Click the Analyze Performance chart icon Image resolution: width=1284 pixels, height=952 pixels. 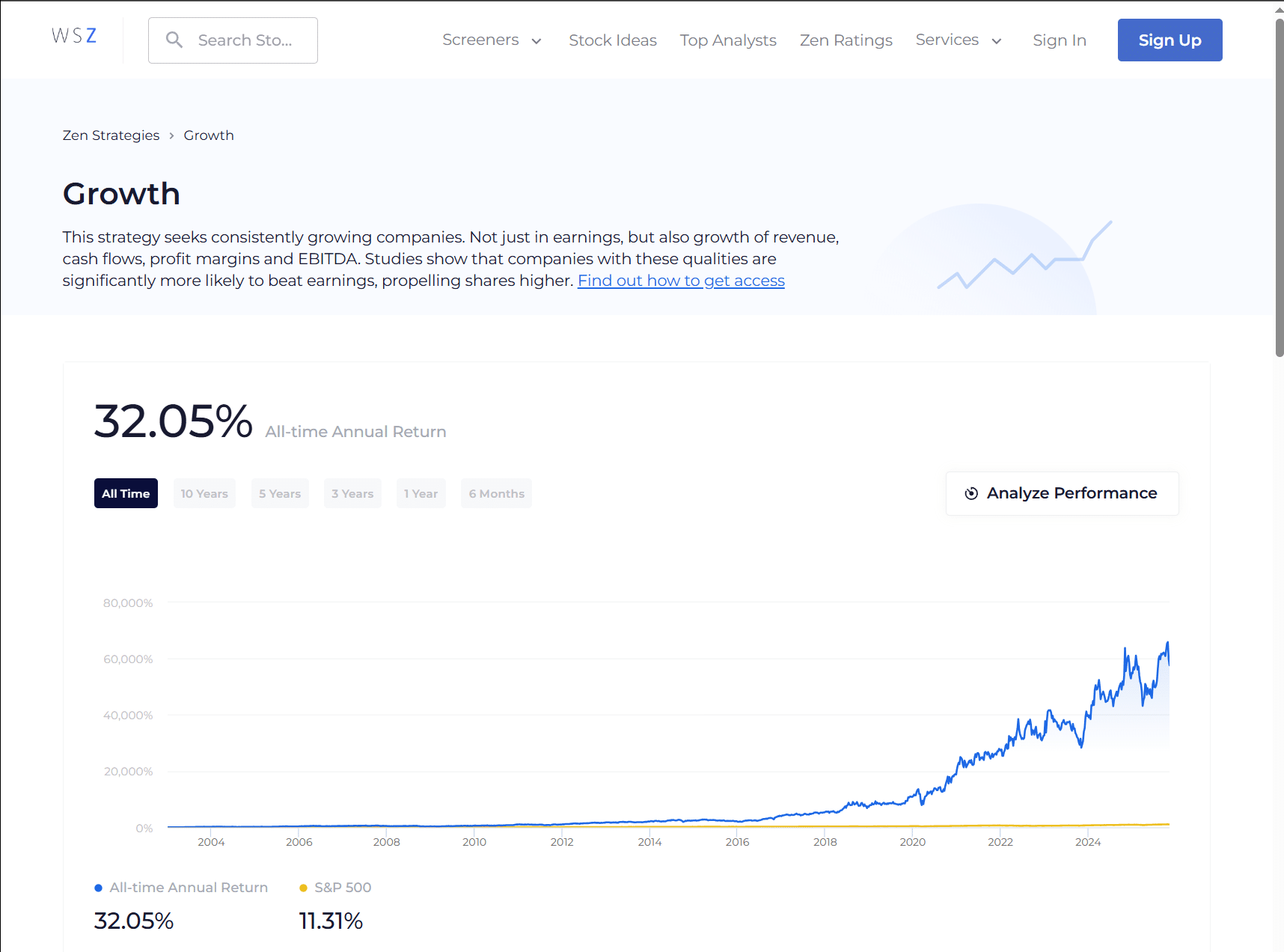(x=971, y=493)
